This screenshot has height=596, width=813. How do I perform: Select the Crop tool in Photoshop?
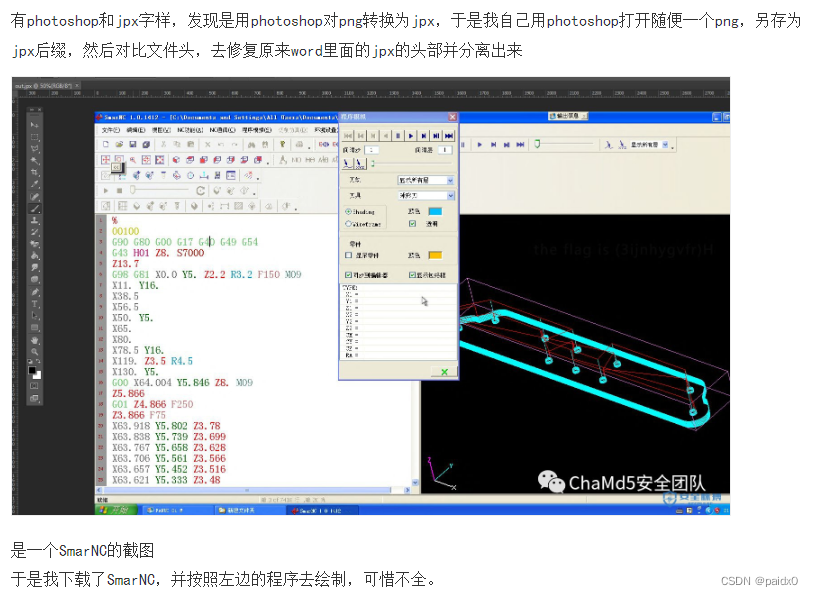[x=34, y=172]
